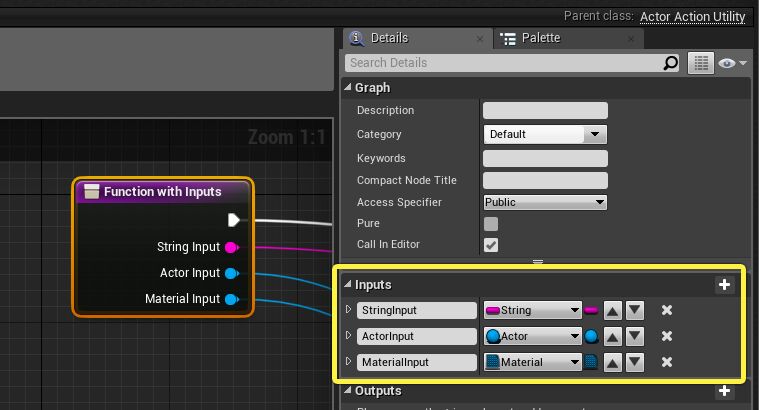The width and height of the screenshot is (759, 410).
Task: Enable the Pure checkbox
Action: 491,224
